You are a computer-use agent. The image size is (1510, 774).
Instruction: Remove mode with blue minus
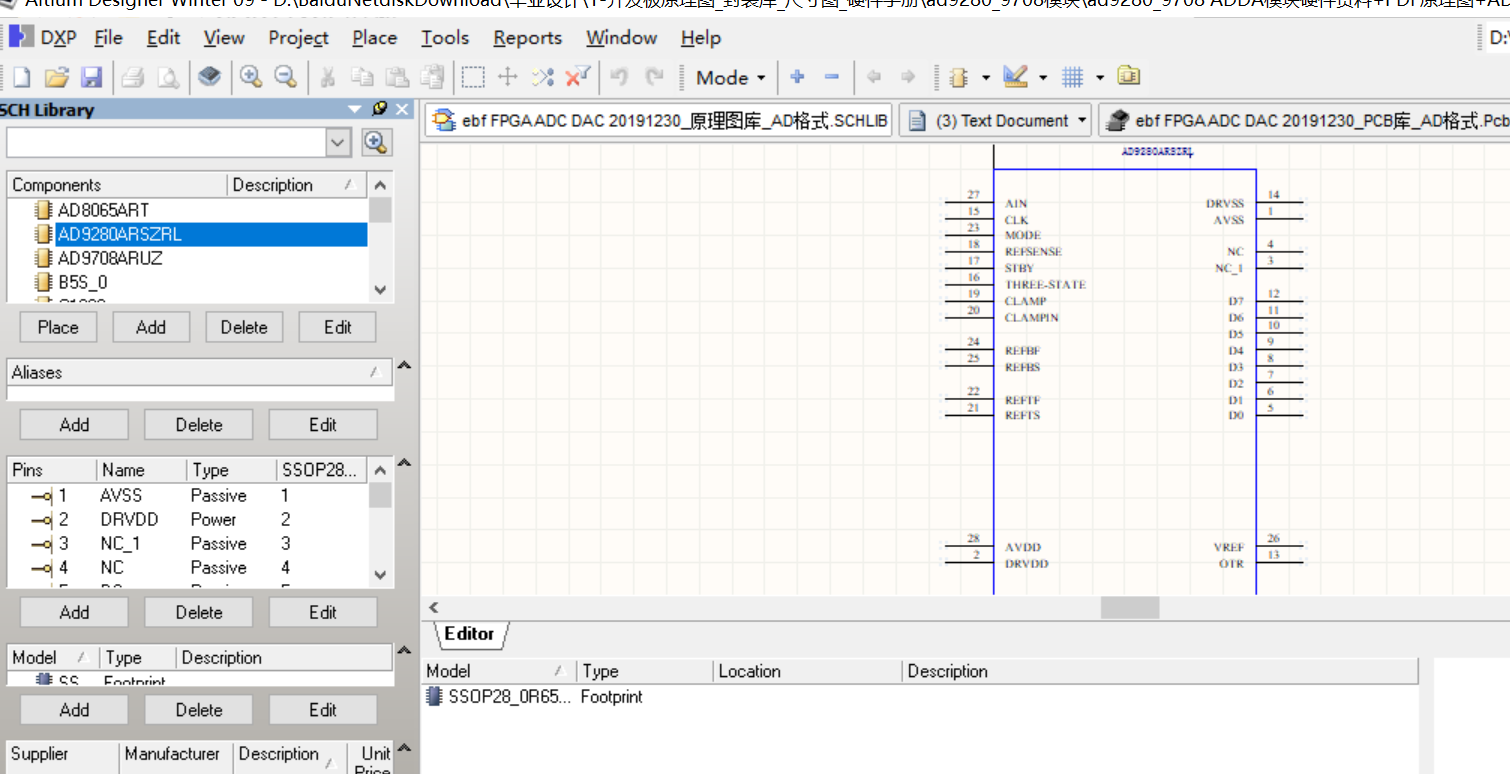832,77
